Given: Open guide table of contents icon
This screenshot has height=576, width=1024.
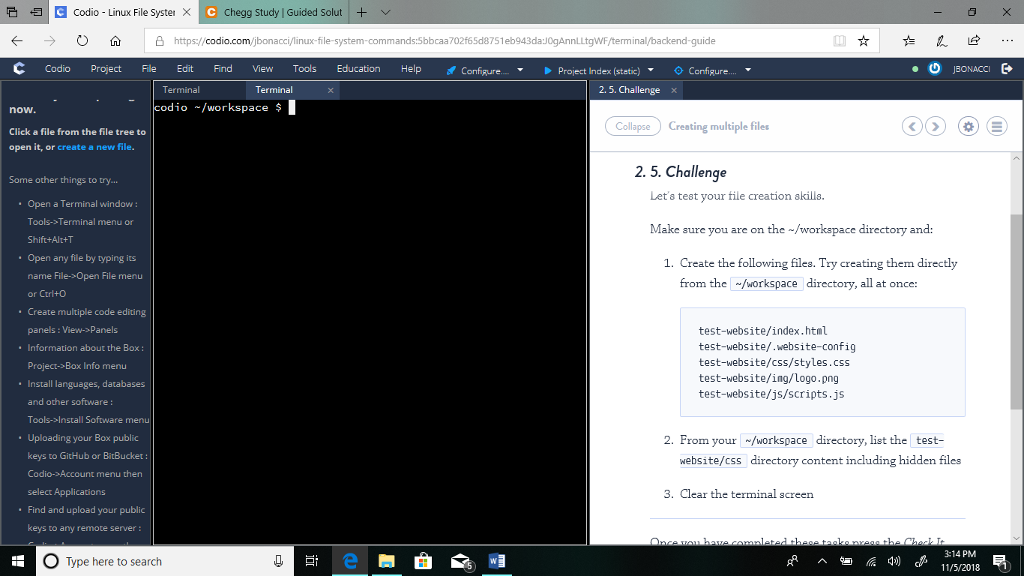Looking at the screenshot, I should coord(997,126).
